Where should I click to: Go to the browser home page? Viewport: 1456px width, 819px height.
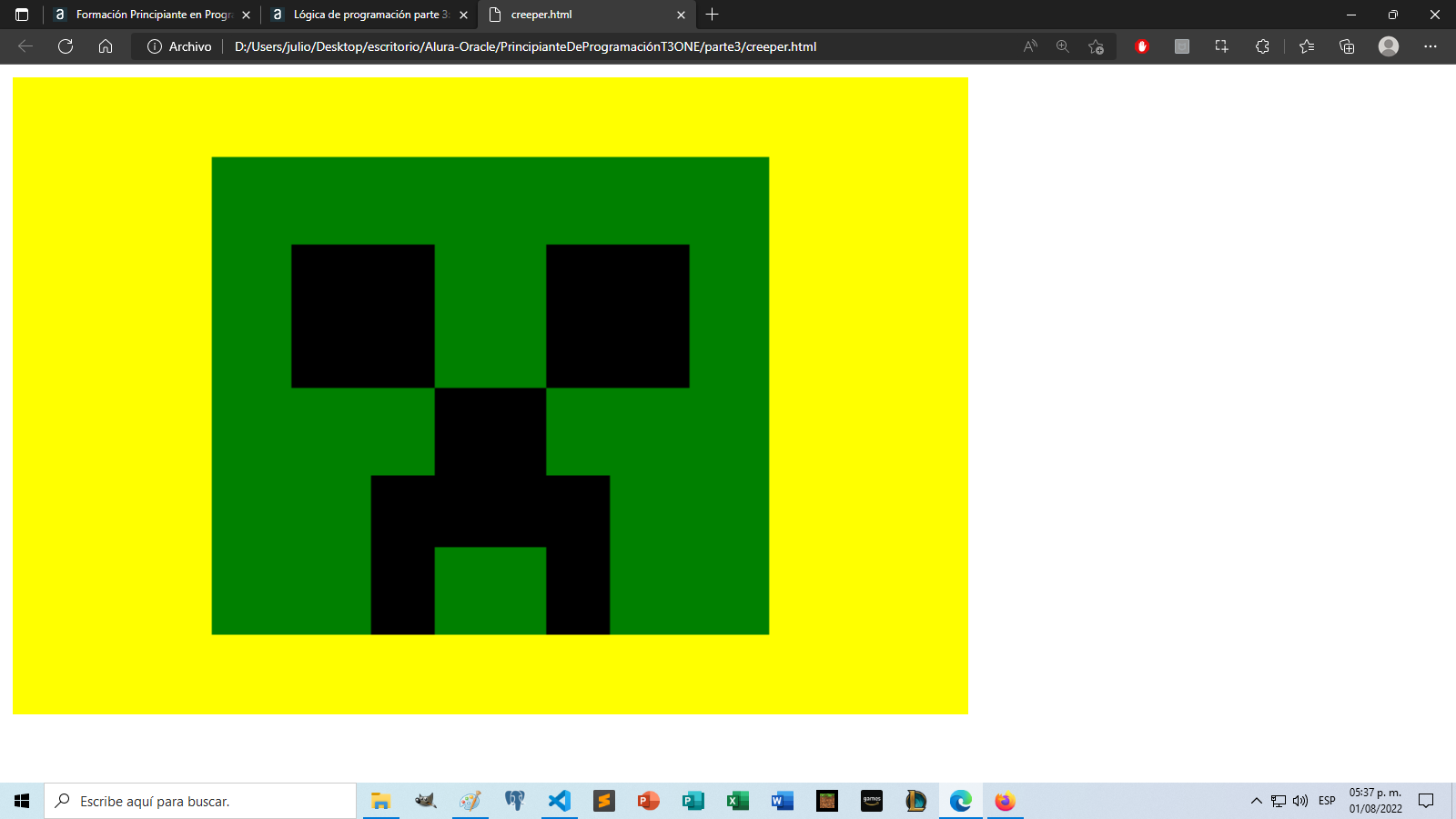[106, 46]
